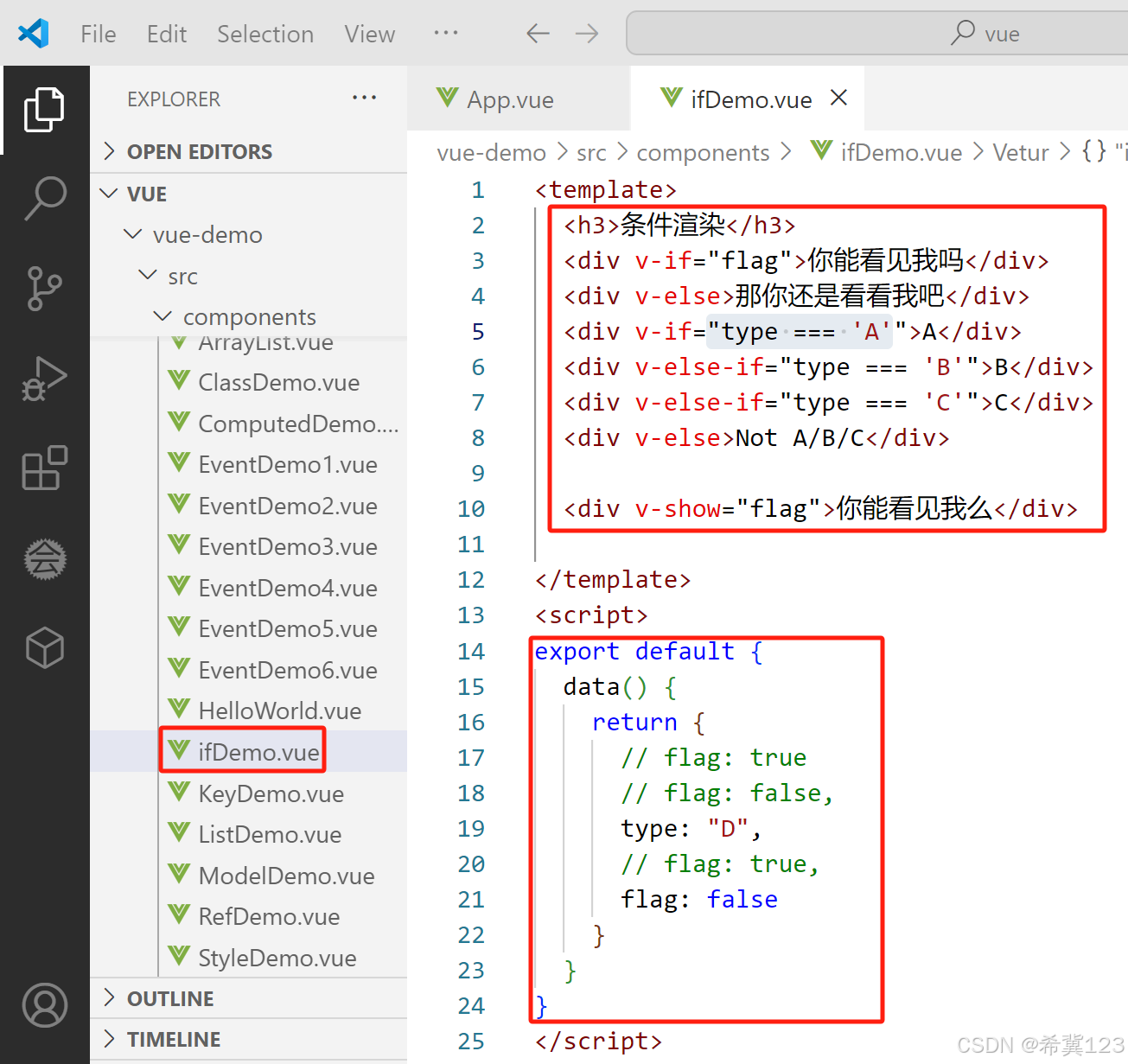Click the vue search command center field

click(877, 34)
